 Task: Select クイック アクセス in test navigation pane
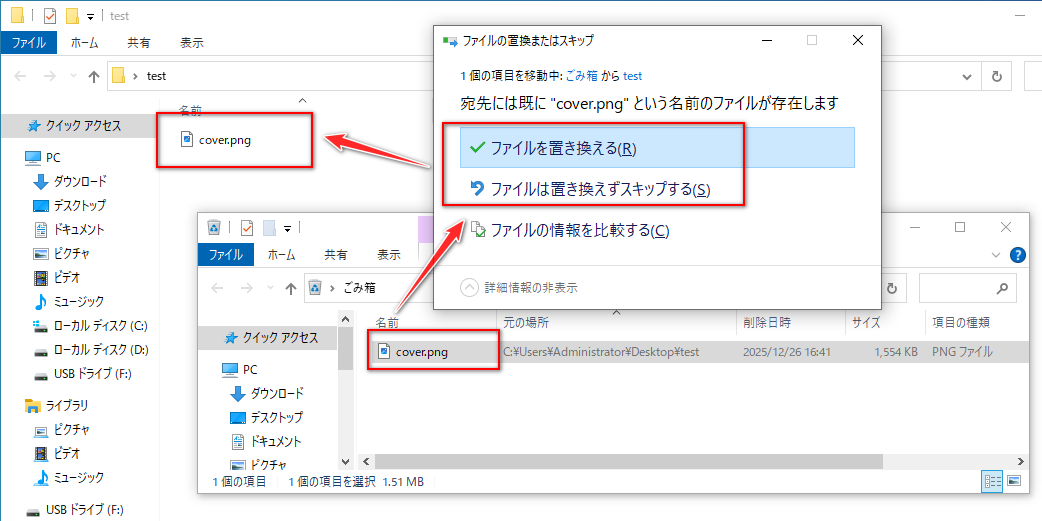click(x=80, y=125)
